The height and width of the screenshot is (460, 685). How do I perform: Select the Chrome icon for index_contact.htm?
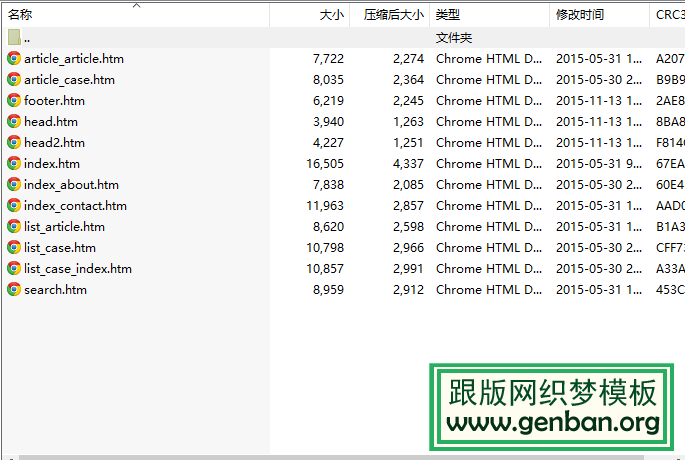[x=14, y=206]
